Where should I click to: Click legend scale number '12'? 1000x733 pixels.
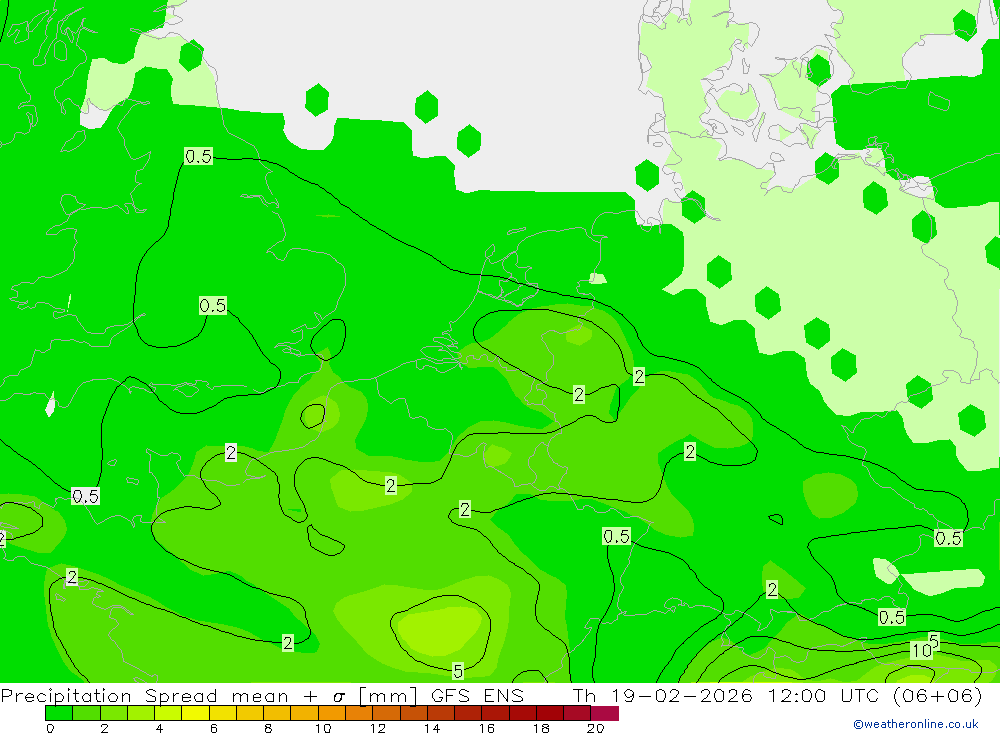click(378, 728)
